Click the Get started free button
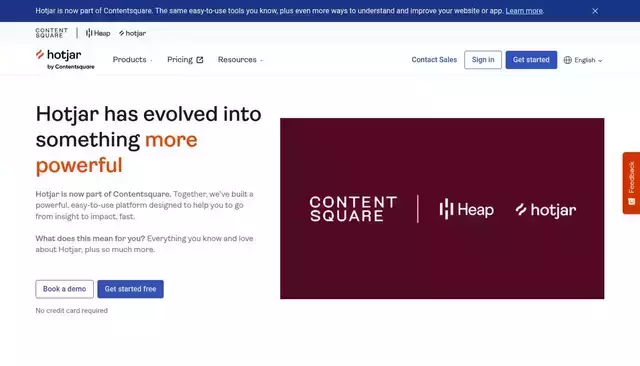This screenshot has width=640, height=366. (x=130, y=289)
